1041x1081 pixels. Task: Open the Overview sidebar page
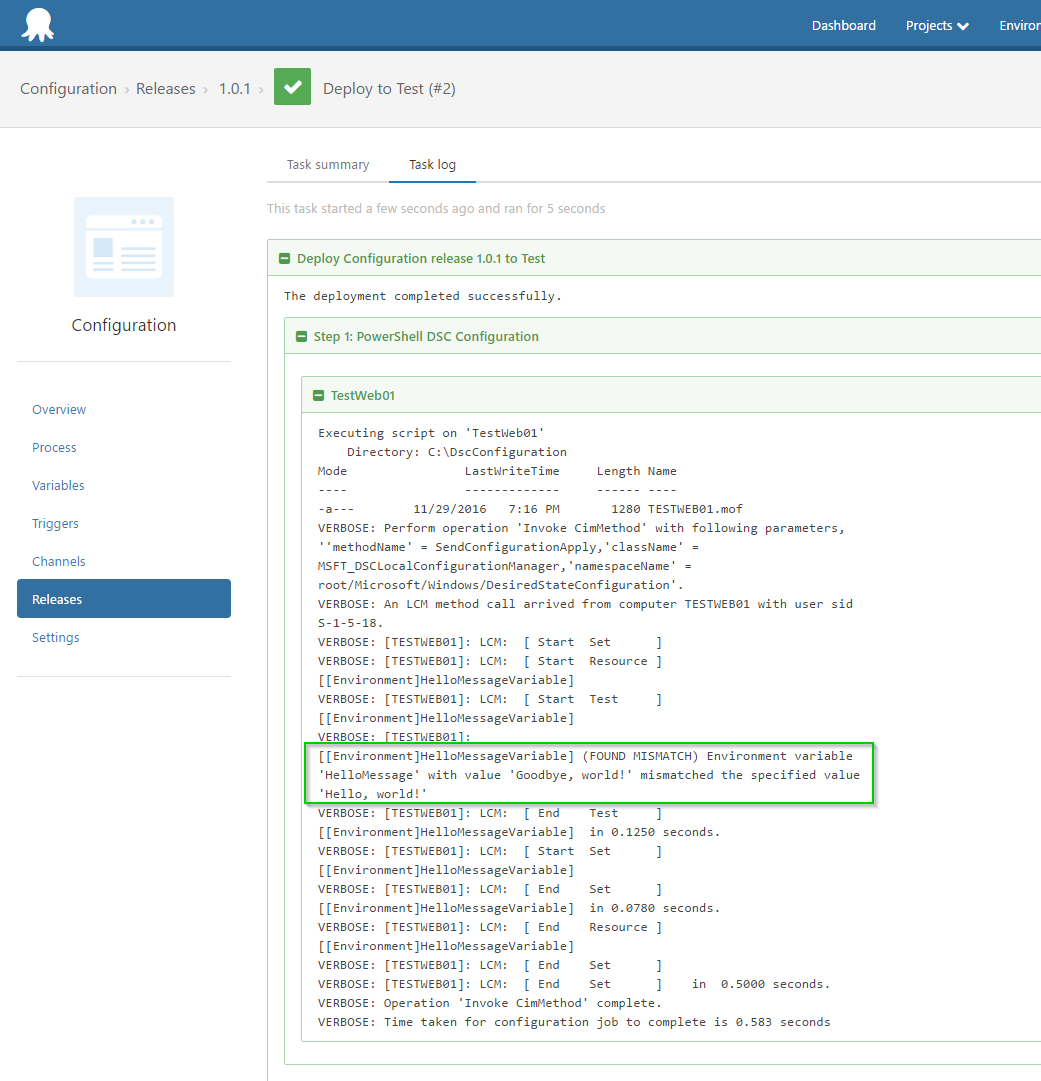59,410
